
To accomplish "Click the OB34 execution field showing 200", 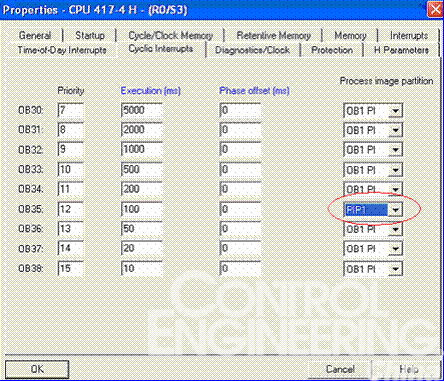I will tap(142, 189).
